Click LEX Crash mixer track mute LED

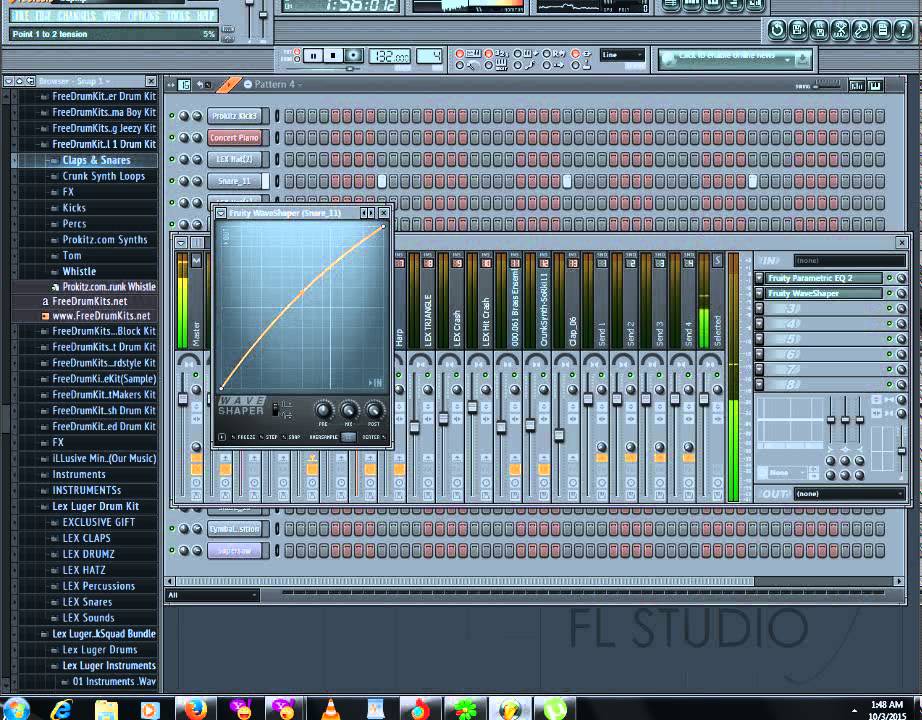(x=457, y=375)
